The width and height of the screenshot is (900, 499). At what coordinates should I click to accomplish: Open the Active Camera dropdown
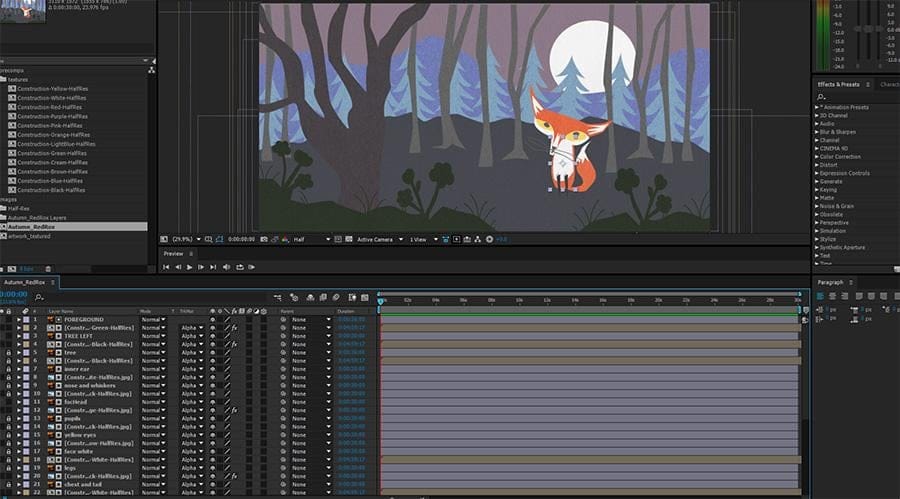(x=379, y=239)
